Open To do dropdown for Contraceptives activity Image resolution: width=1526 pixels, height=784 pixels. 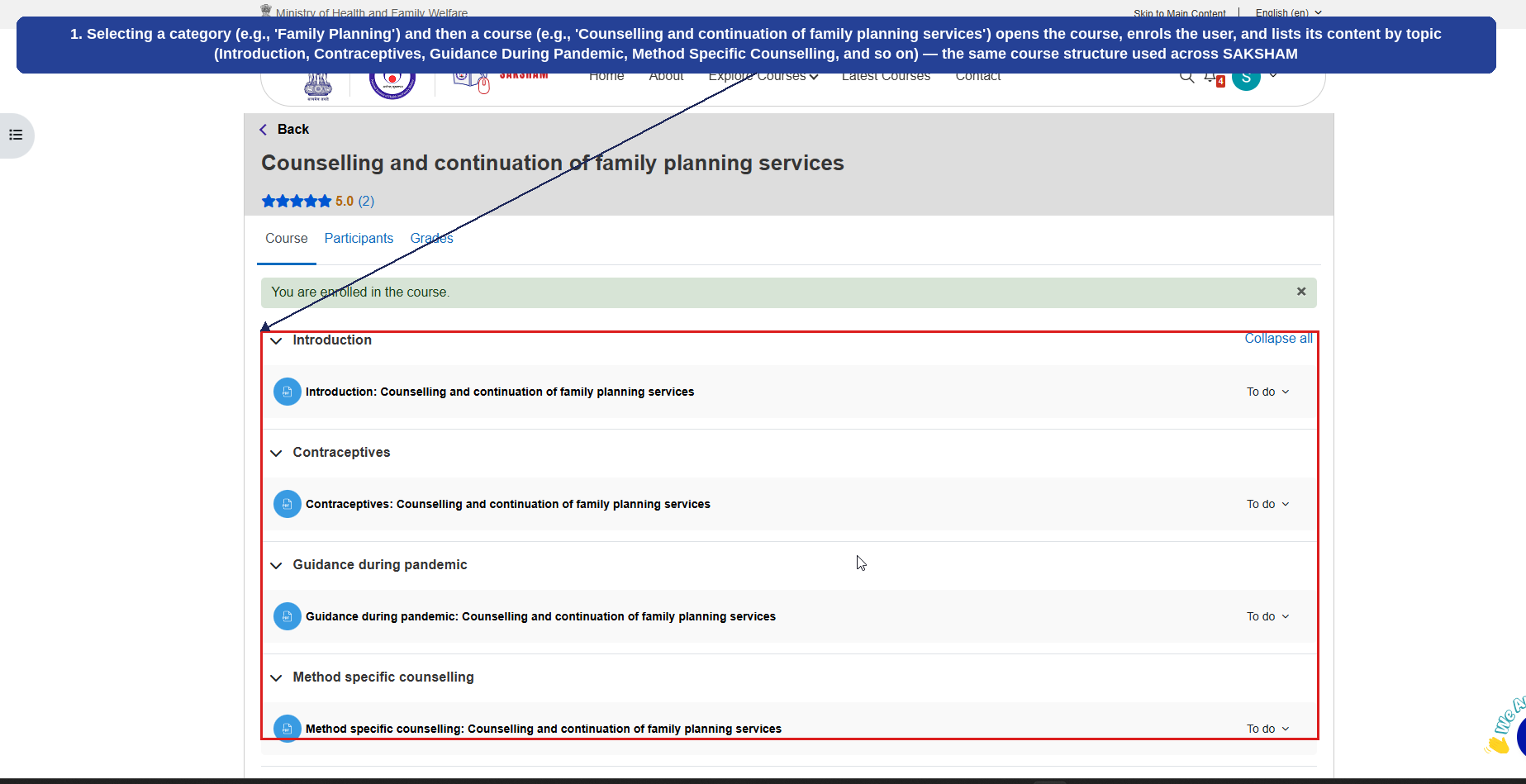pyautogui.click(x=1267, y=504)
